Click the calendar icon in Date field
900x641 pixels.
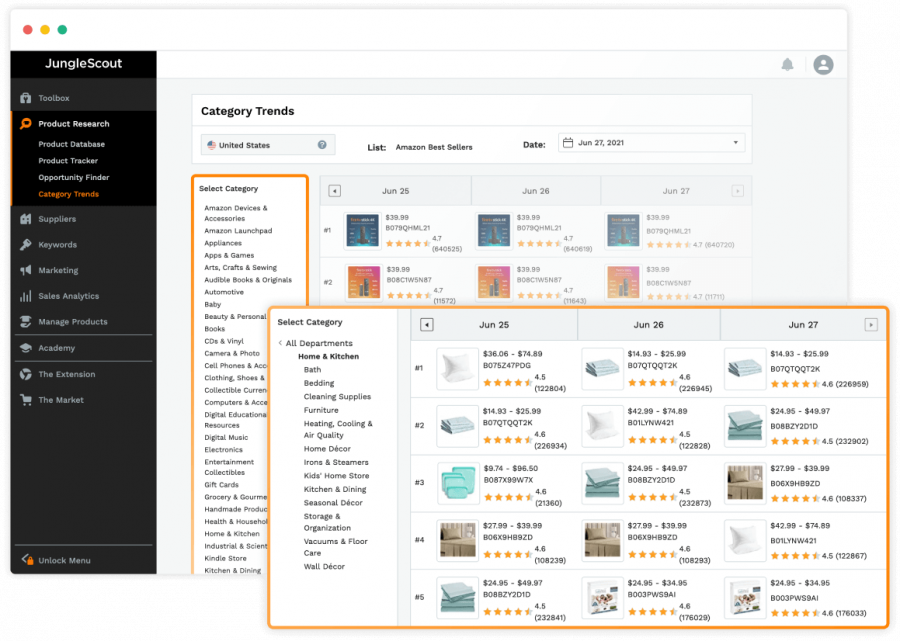(568, 143)
